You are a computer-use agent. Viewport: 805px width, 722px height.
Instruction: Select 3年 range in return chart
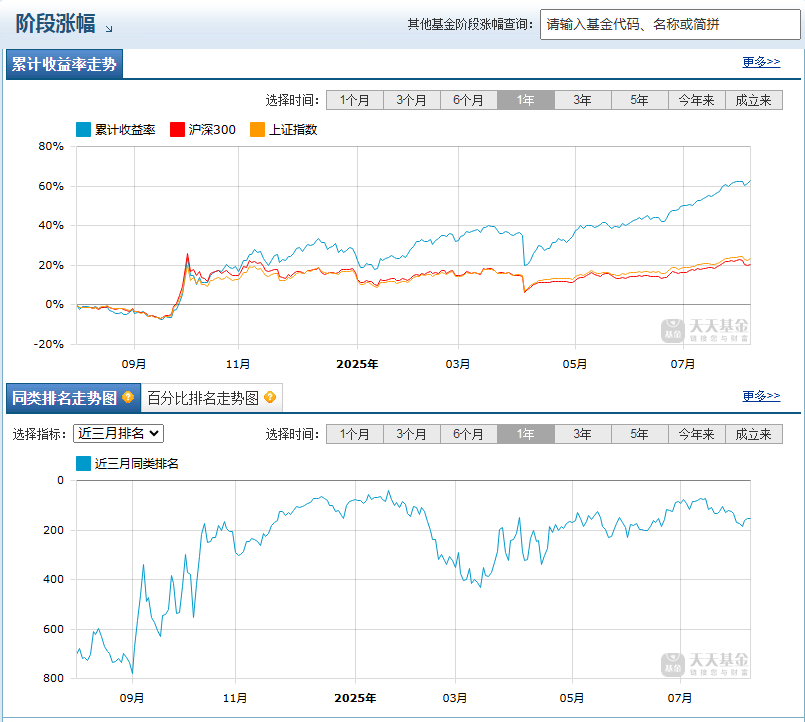coord(583,100)
